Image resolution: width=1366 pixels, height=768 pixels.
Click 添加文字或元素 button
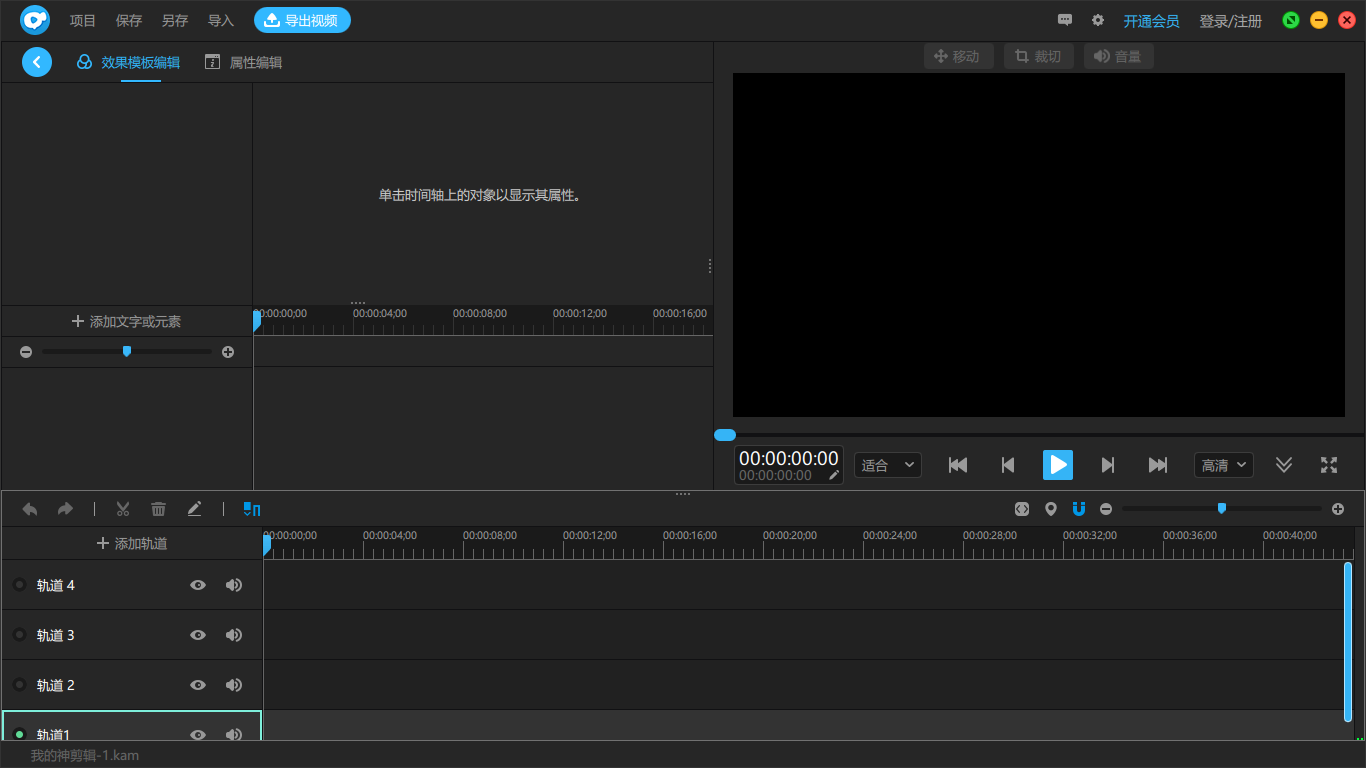[x=127, y=321]
